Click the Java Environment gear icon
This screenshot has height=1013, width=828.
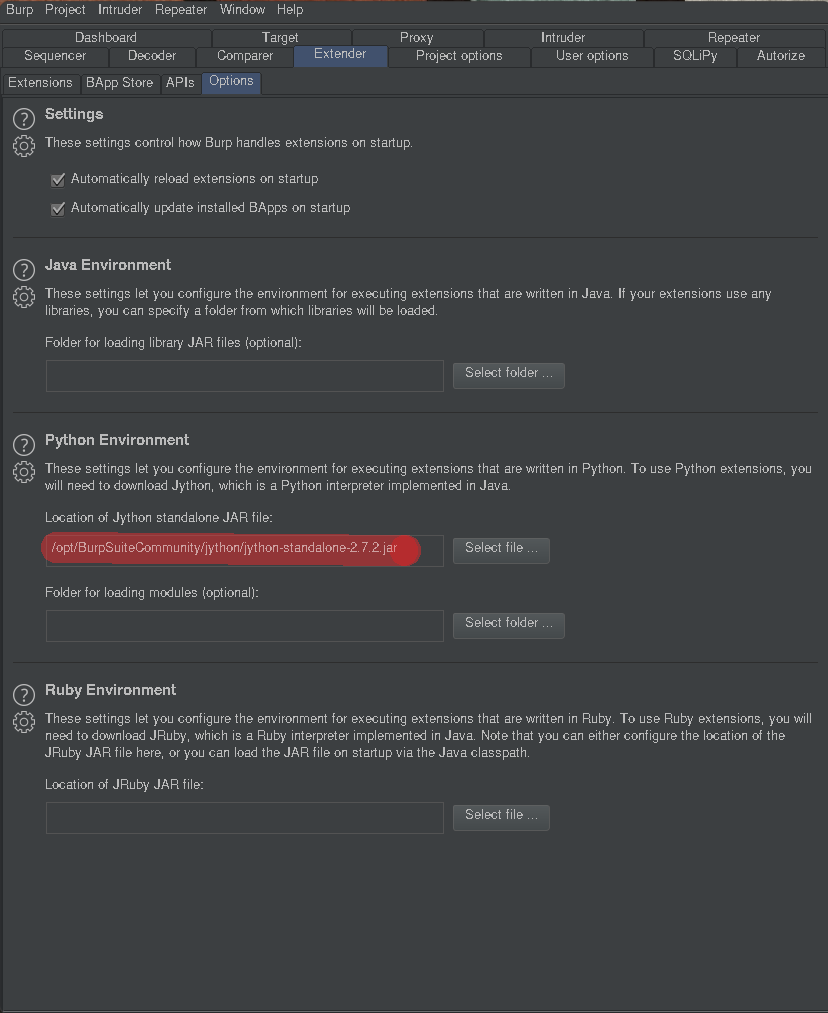pyautogui.click(x=24, y=297)
